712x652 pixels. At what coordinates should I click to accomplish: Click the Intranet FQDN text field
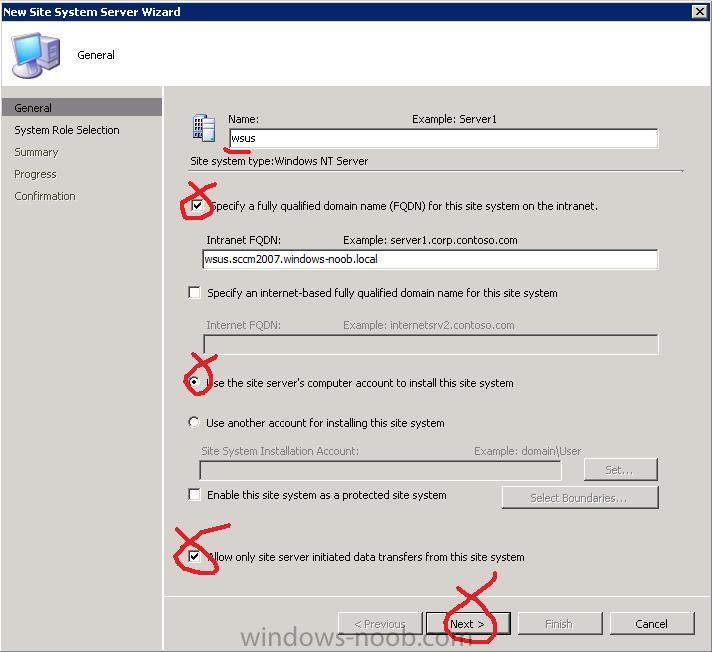tap(430, 259)
